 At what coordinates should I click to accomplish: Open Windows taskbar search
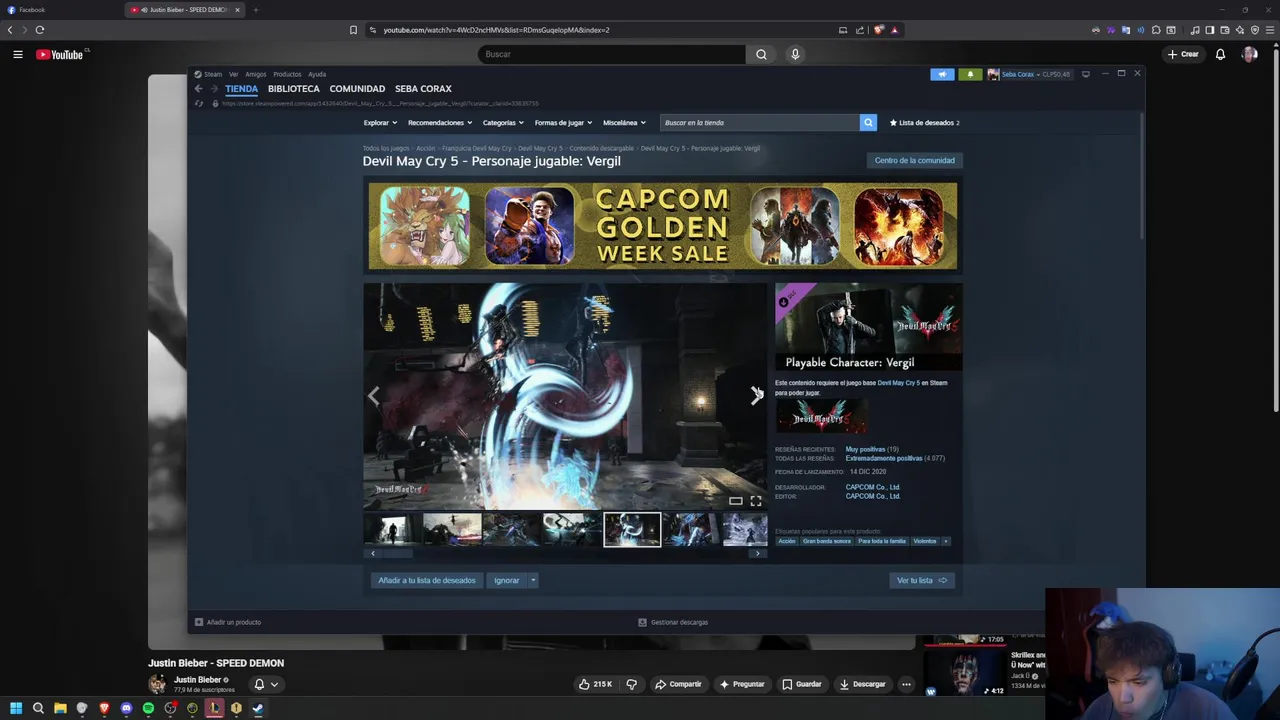(x=38, y=708)
